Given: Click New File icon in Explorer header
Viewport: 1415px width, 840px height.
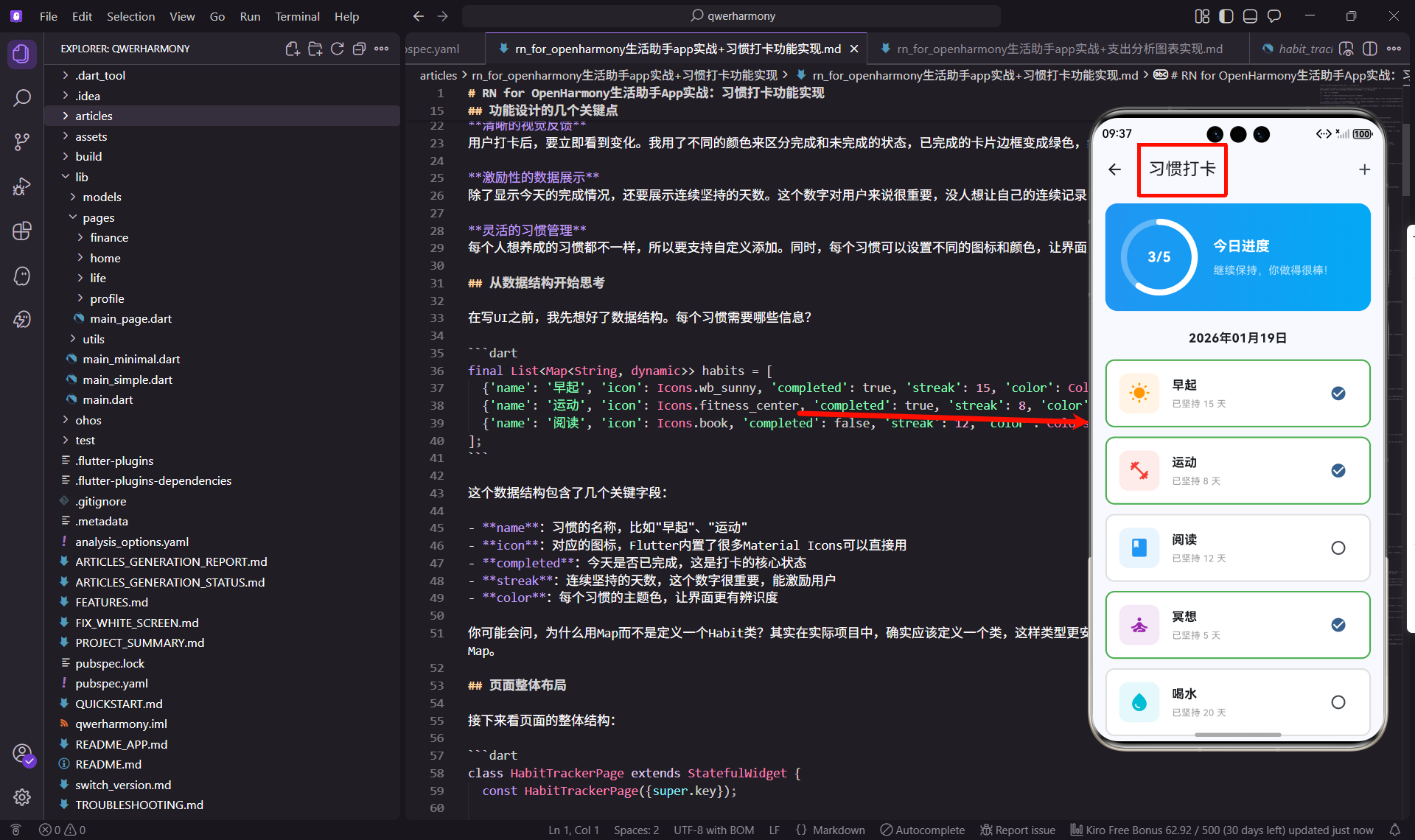Looking at the screenshot, I should coord(292,49).
